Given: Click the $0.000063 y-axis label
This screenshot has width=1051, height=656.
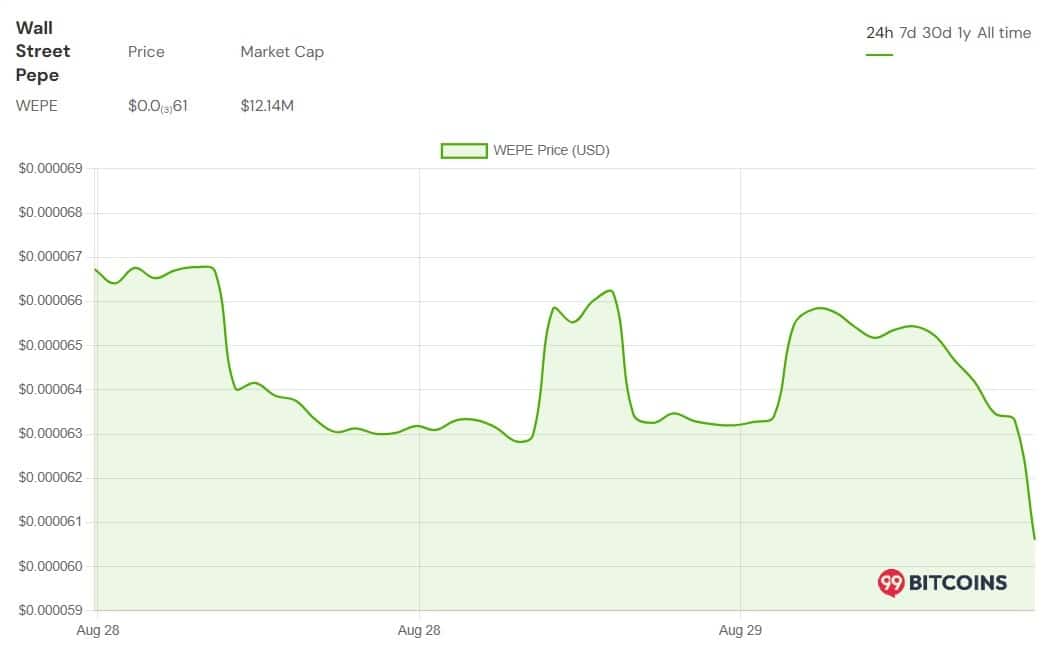Looking at the screenshot, I should coord(50,434).
